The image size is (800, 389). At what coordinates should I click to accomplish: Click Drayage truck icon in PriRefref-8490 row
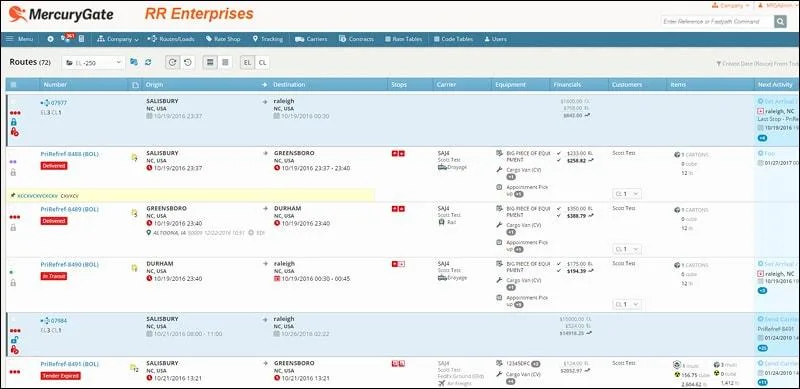442,278
